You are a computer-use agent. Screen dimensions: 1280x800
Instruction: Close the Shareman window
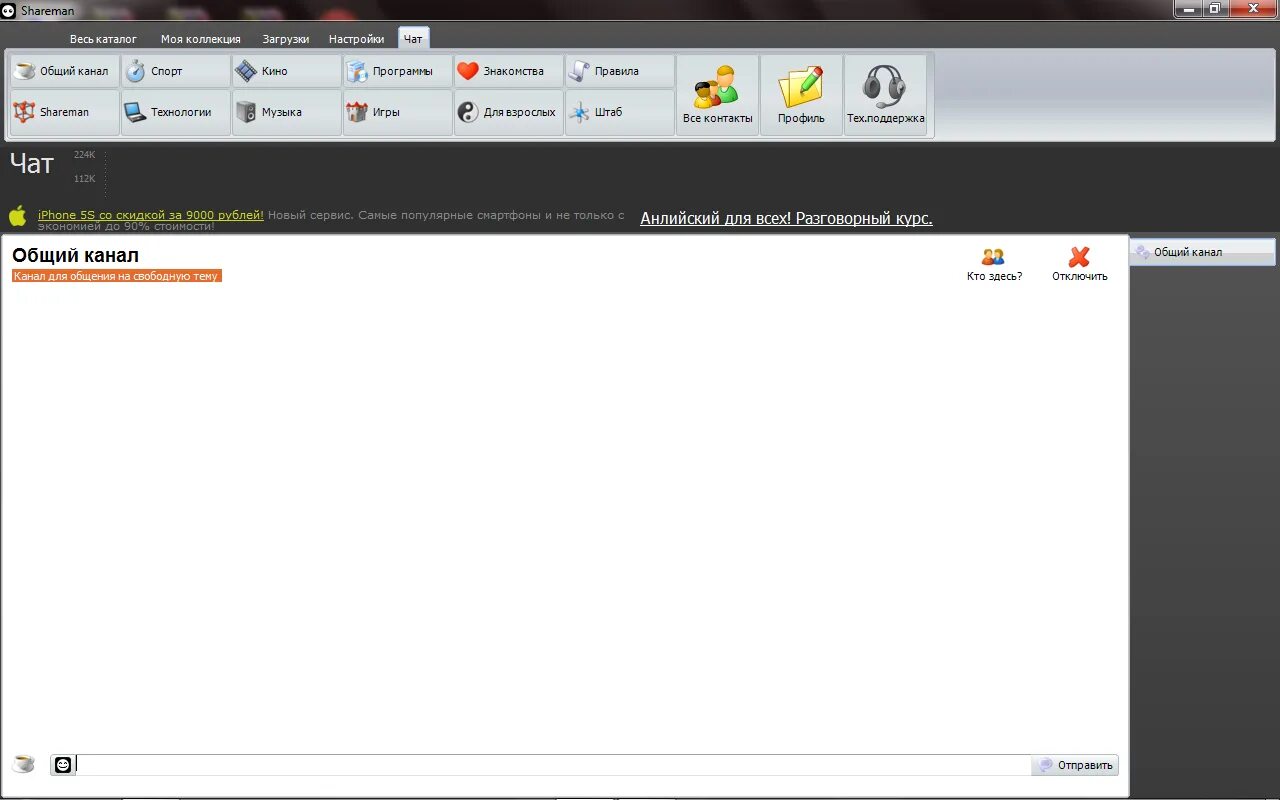(1253, 8)
